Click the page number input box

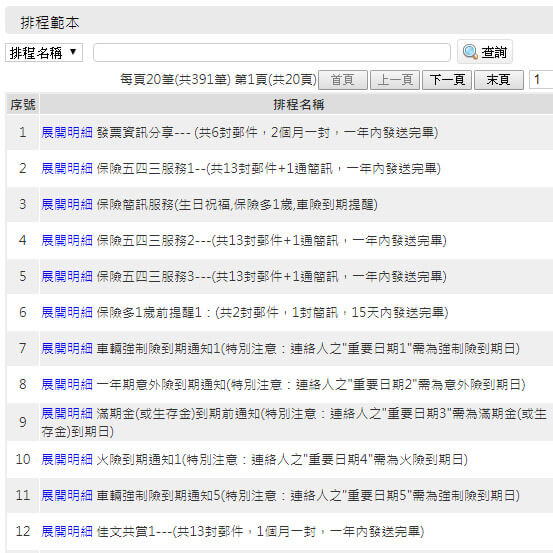point(541,80)
